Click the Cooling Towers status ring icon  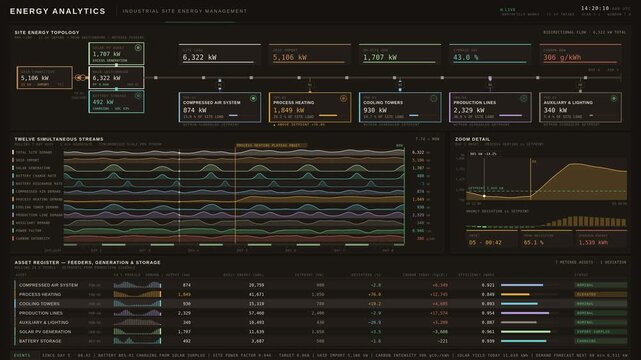click(434, 98)
